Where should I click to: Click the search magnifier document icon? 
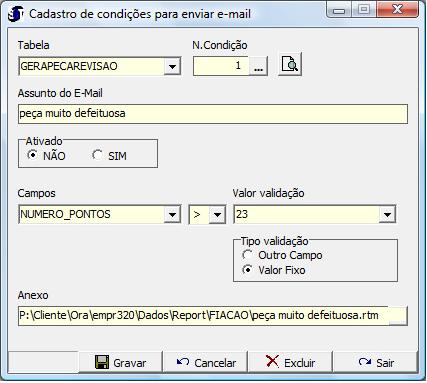click(x=290, y=64)
